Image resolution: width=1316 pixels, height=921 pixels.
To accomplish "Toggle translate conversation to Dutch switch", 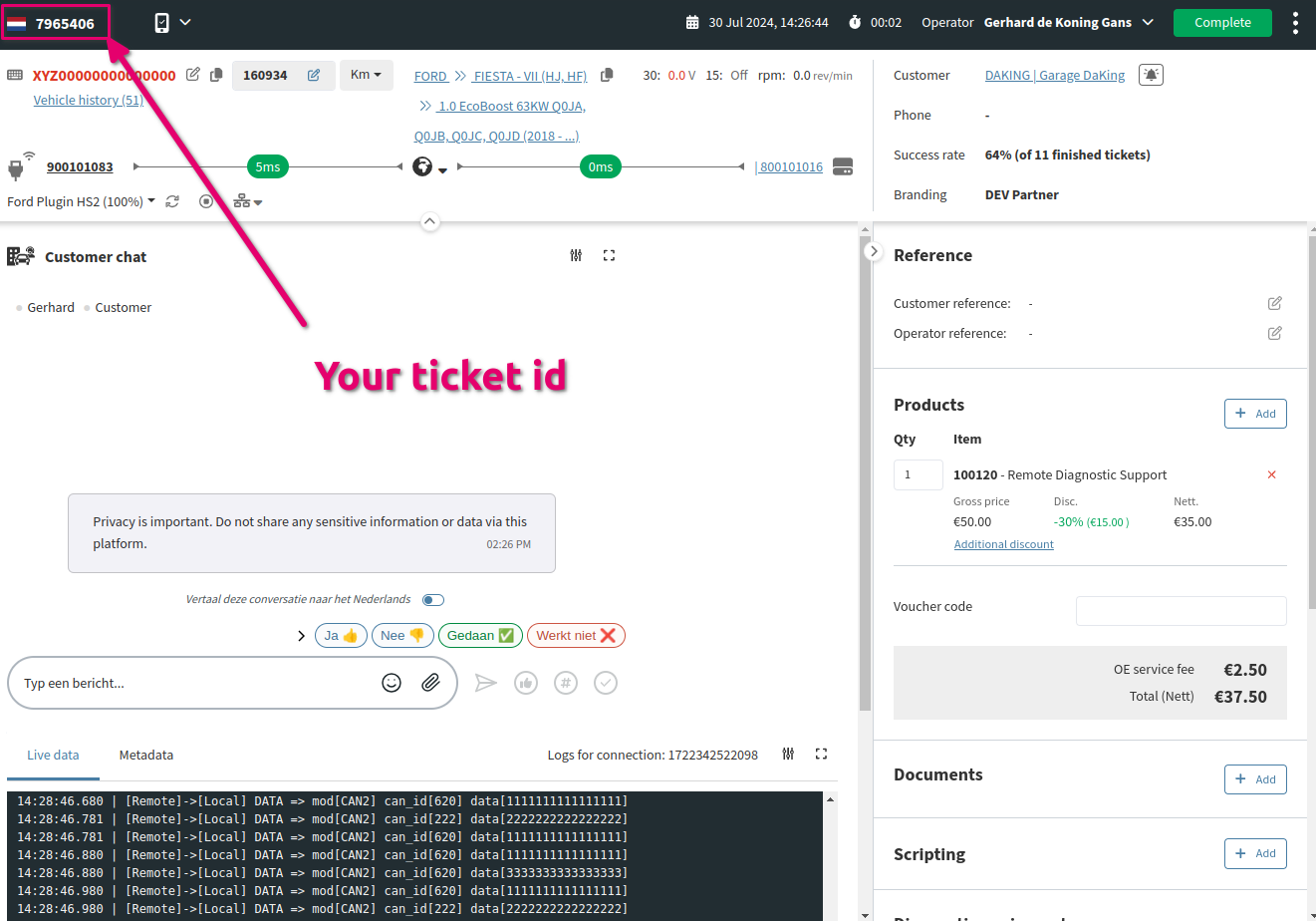I will pyautogui.click(x=432, y=600).
